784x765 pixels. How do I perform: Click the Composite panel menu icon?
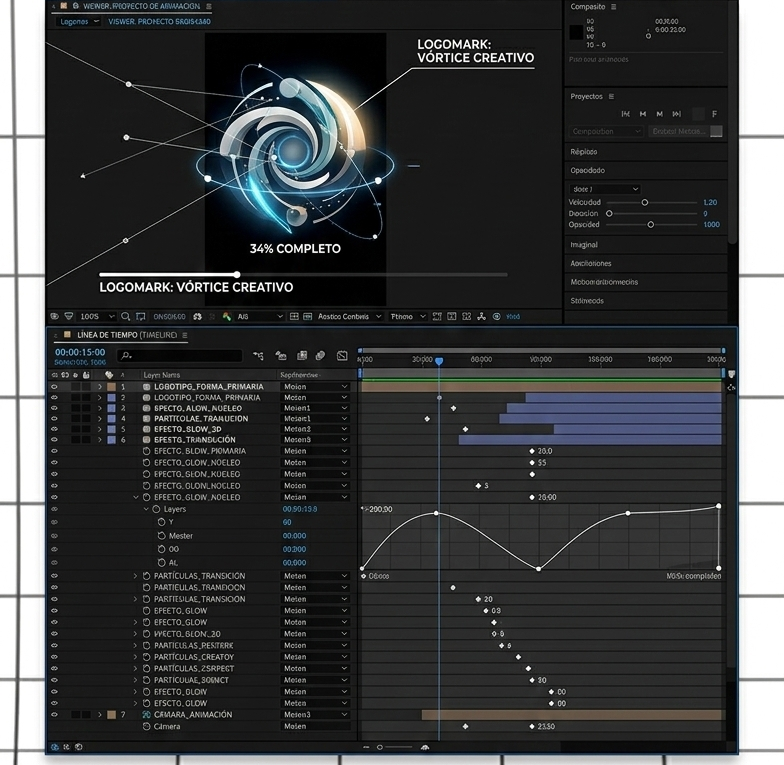(614, 7)
